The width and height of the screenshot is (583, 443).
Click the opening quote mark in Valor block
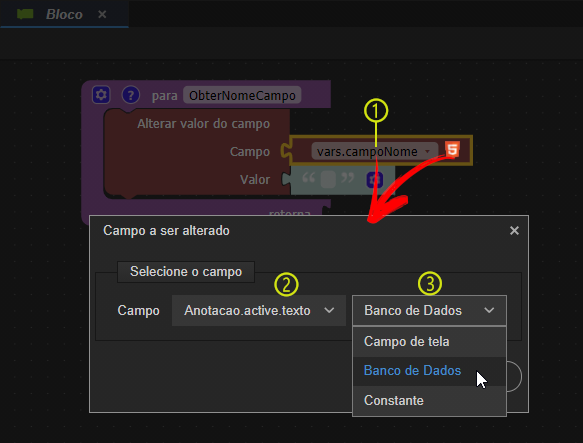point(309,178)
